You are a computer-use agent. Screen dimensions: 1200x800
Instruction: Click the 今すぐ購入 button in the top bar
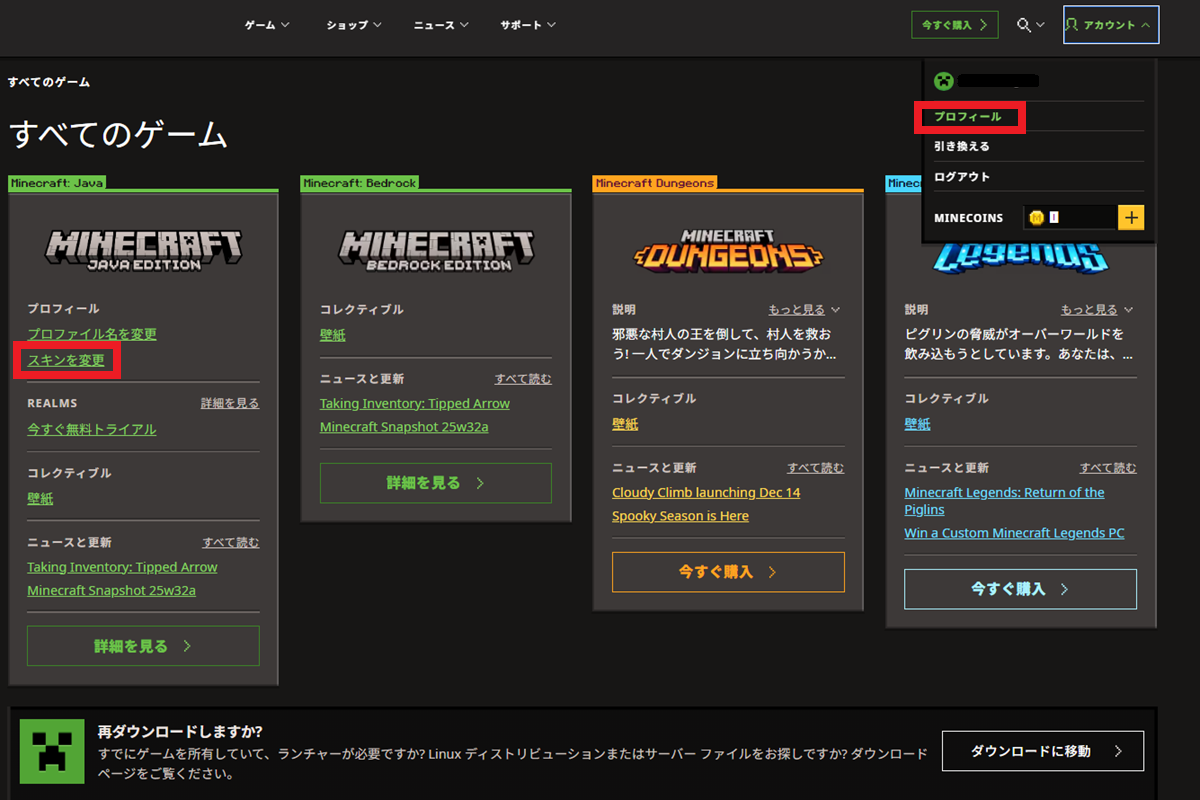[x=955, y=25]
